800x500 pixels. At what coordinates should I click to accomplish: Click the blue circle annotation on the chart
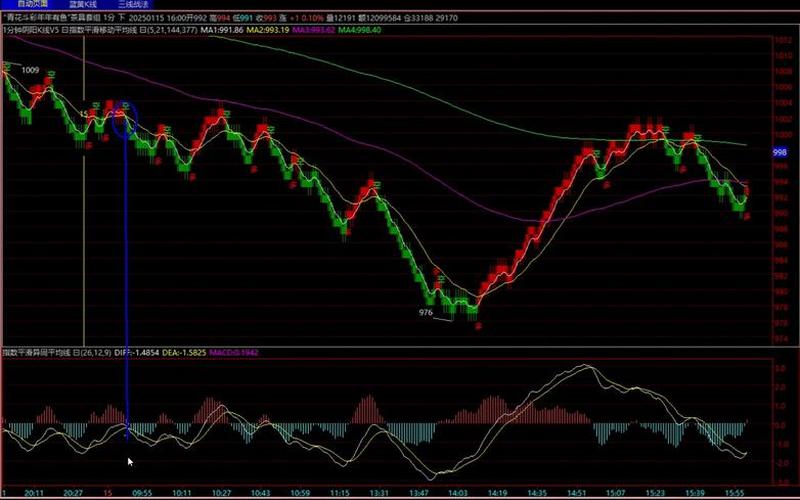(125, 119)
